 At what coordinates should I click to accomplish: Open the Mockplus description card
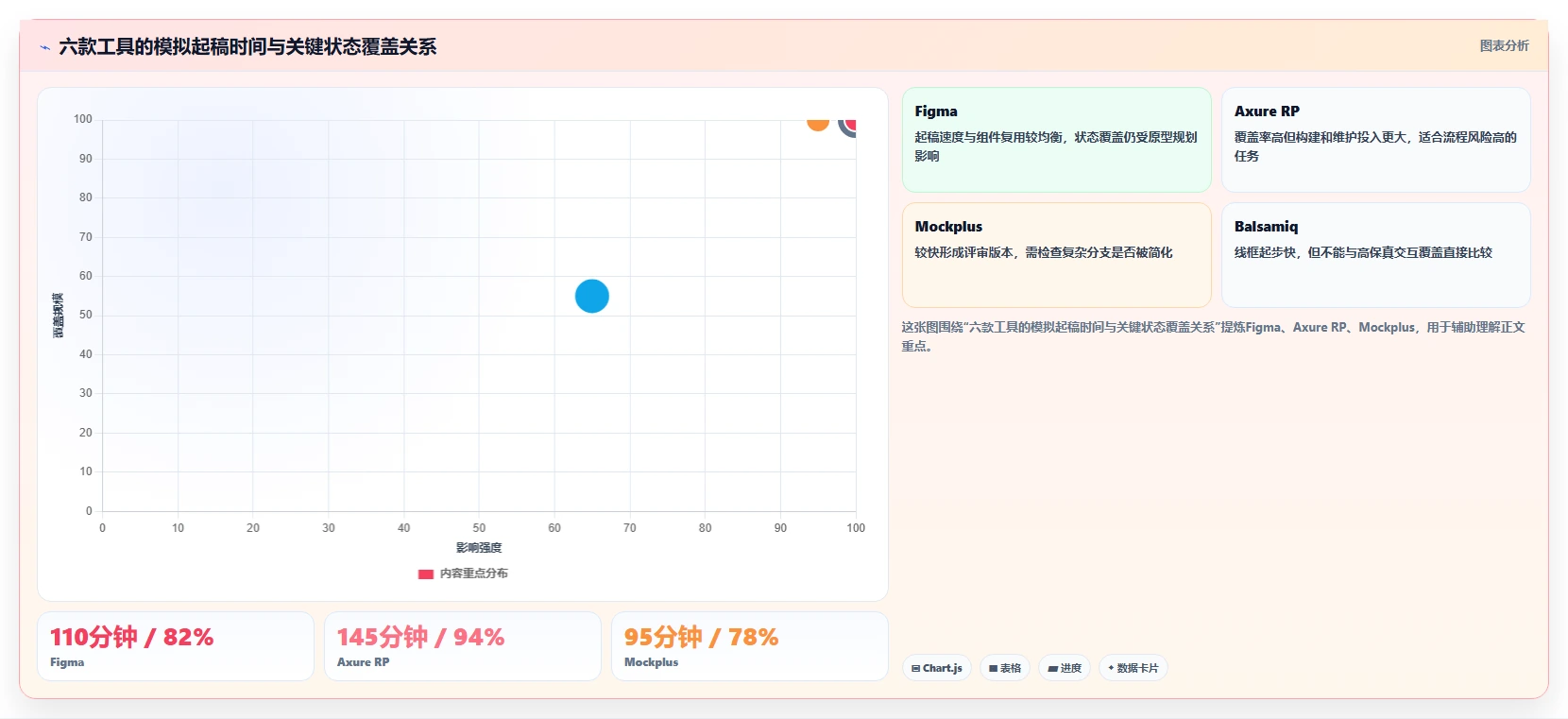[x=1057, y=255]
